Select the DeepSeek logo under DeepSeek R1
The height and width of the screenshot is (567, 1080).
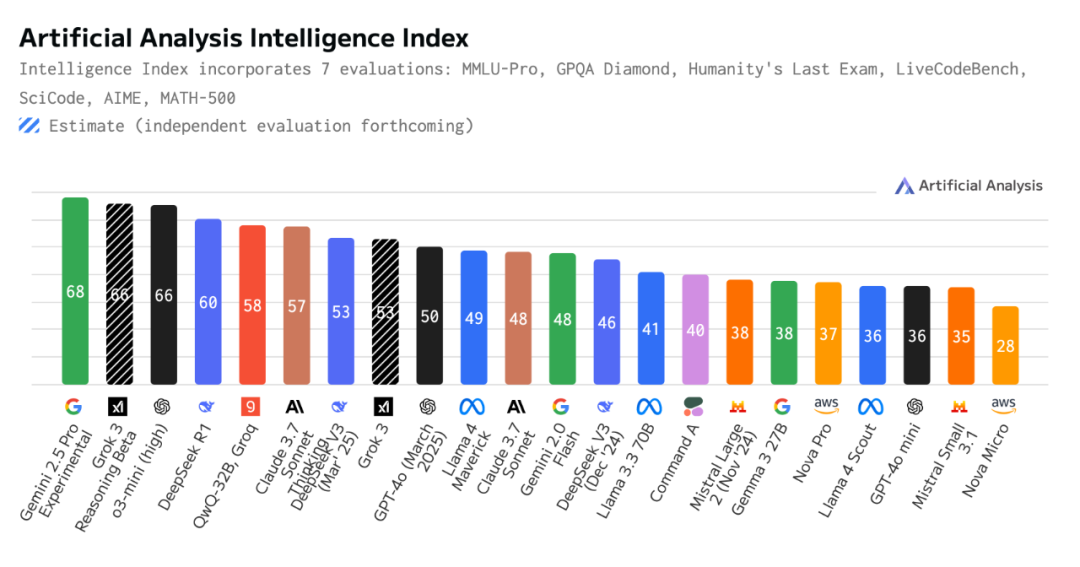click(x=207, y=407)
